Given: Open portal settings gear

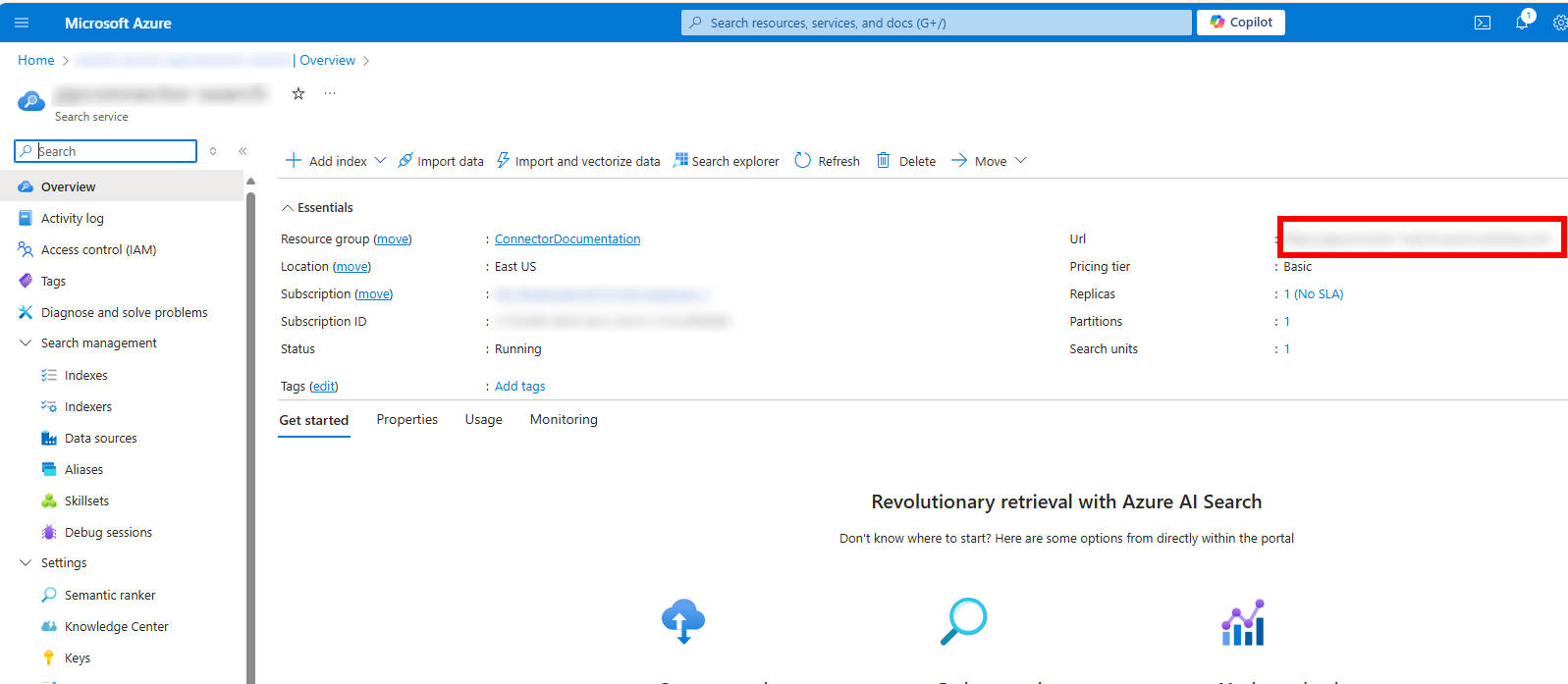Looking at the screenshot, I should click(1559, 23).
